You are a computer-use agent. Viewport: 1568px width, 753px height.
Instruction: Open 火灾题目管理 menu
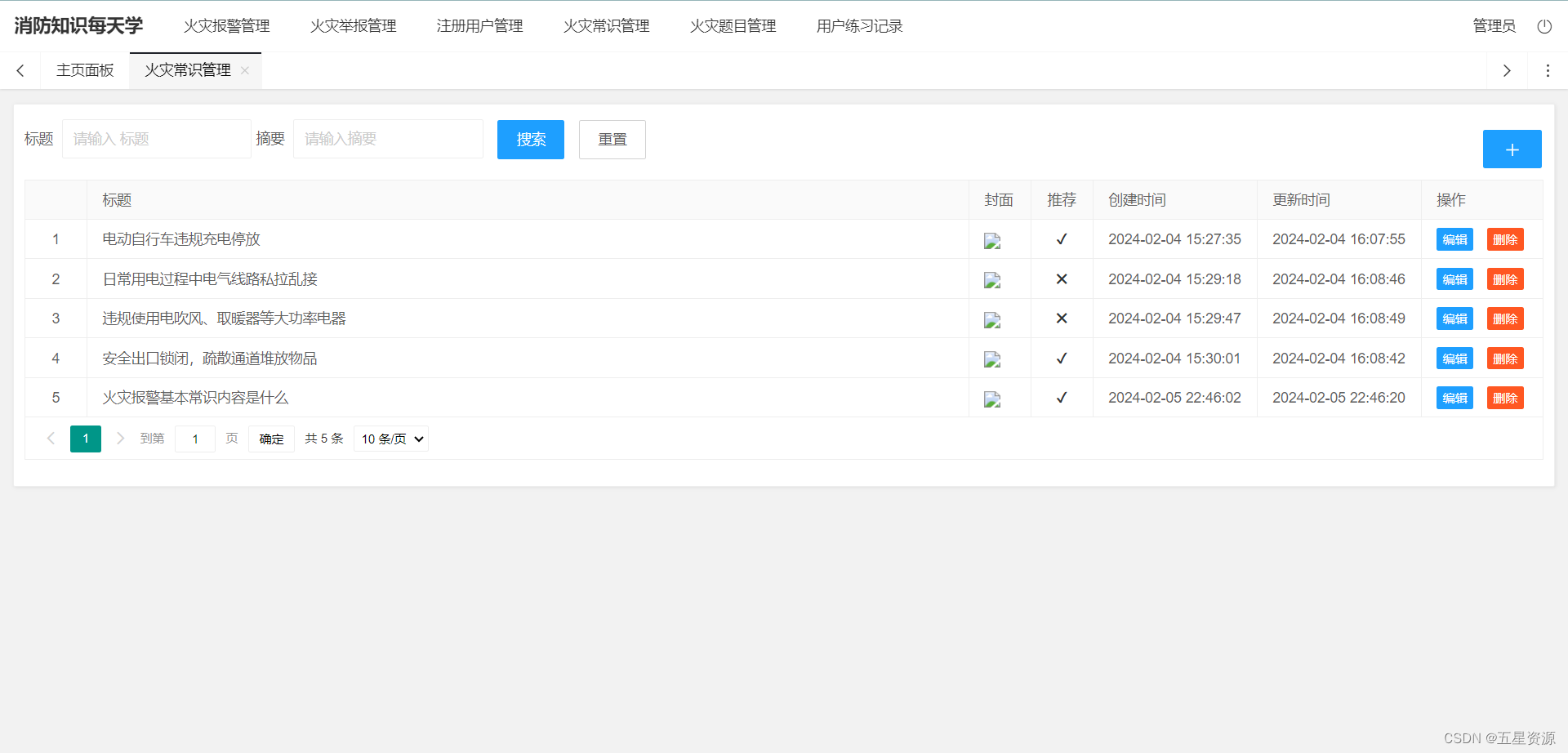(x=733, y=26)
